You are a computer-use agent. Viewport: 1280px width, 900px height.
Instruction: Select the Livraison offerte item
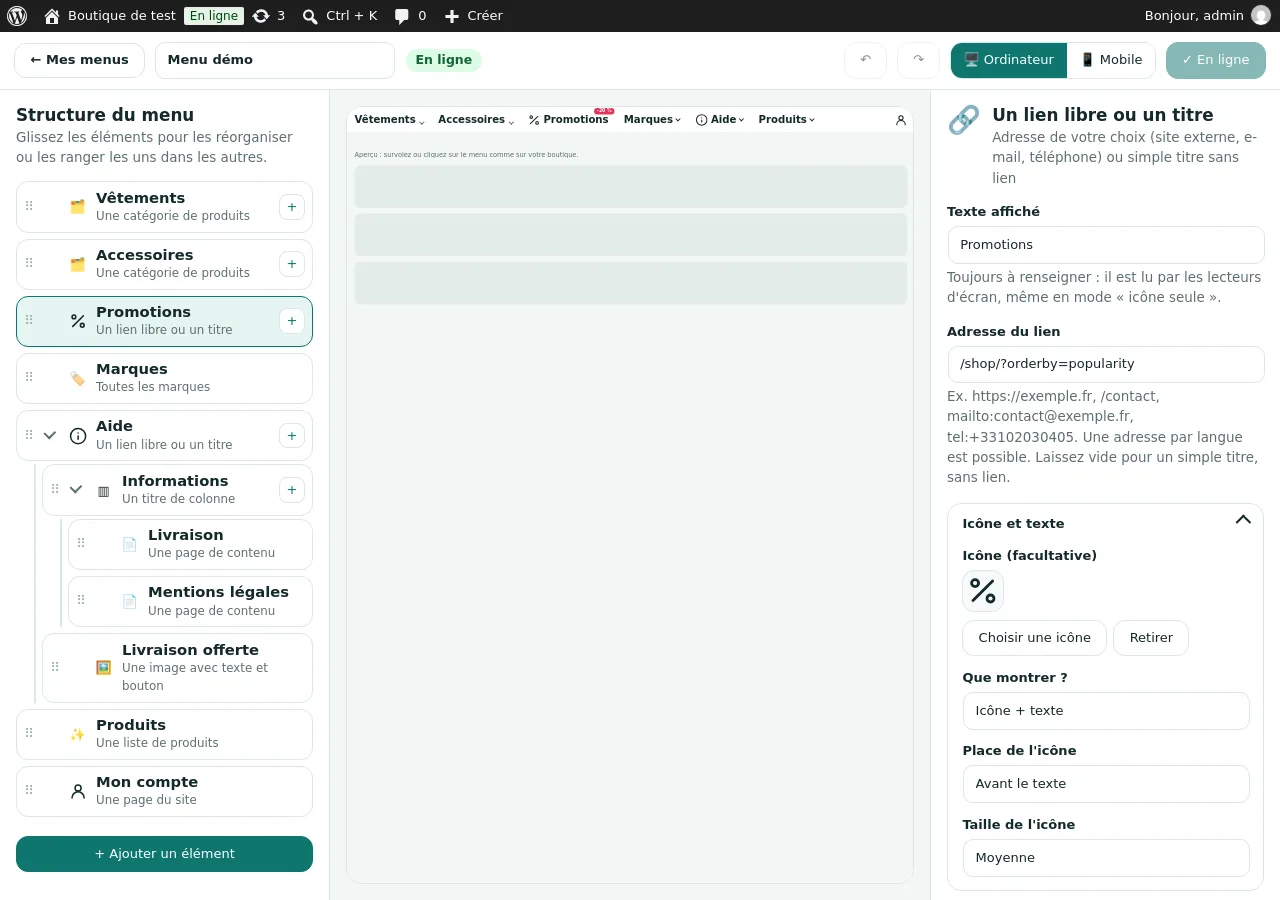[x=177, y=667]
